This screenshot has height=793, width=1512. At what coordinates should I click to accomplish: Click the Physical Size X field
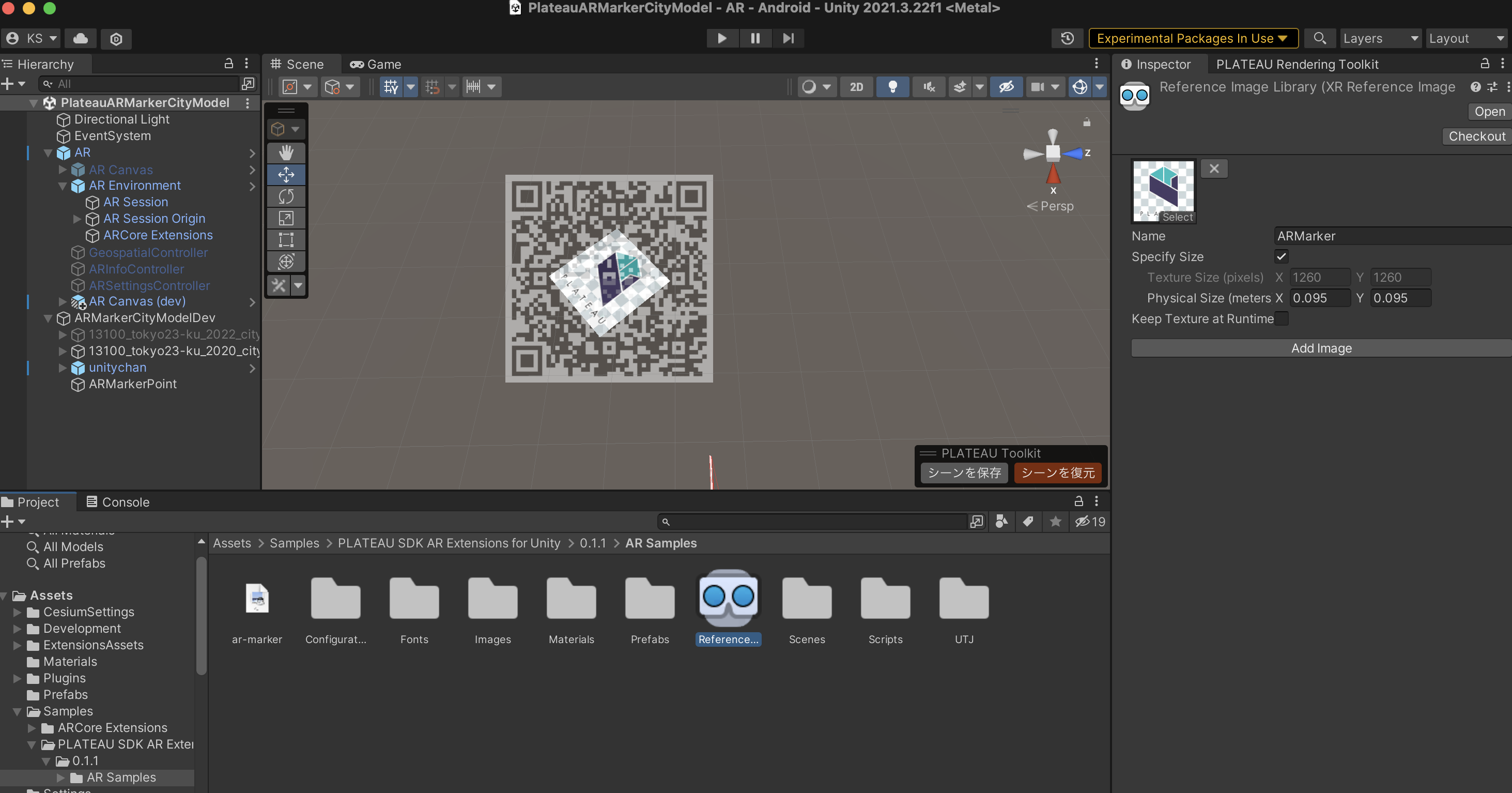tap(1319, 298)
